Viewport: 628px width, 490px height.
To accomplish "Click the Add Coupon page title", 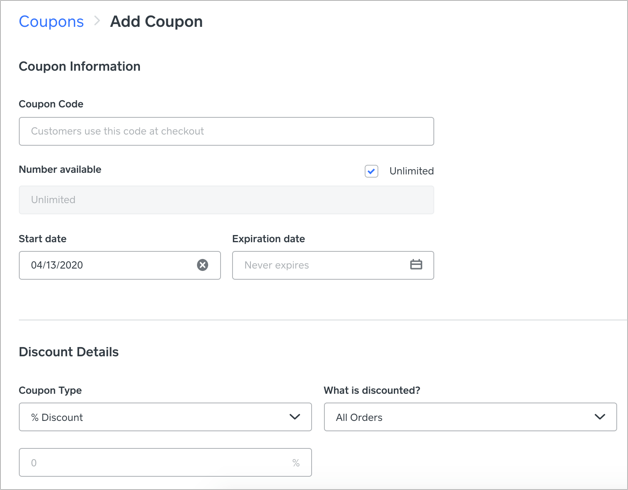I will 156,21.
